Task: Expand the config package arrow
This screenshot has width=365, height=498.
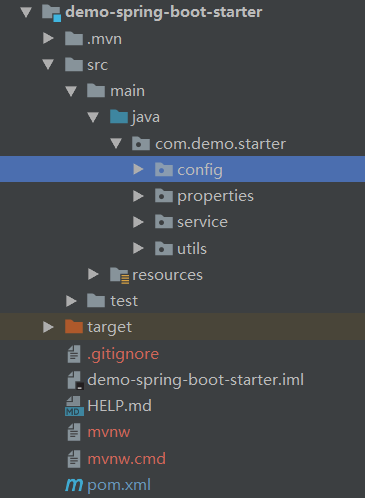Action: [x=138, y=169]
